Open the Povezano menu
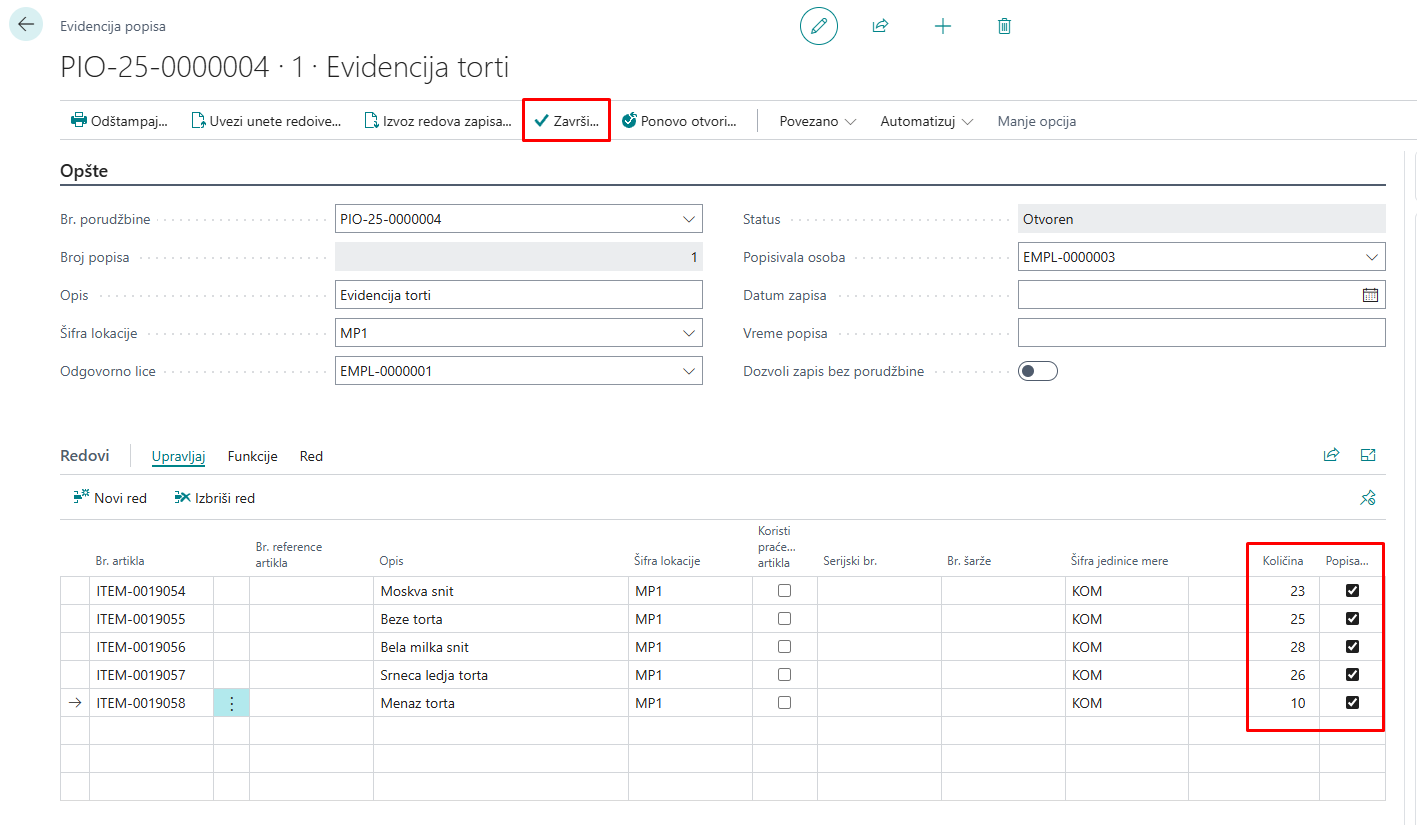This screenshot has width=1417, height=825. 817,122
